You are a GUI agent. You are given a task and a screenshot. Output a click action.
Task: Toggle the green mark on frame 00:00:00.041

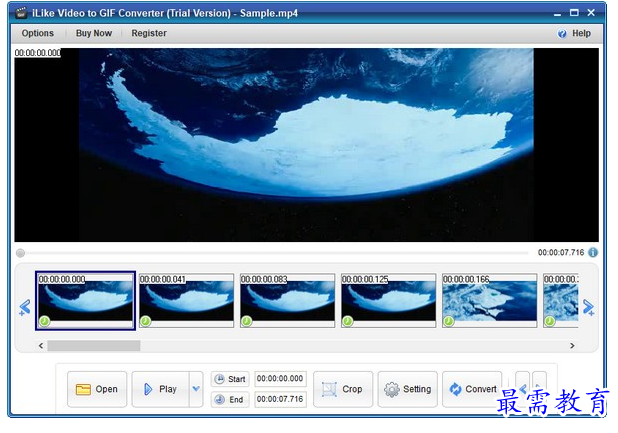[145, 321]
